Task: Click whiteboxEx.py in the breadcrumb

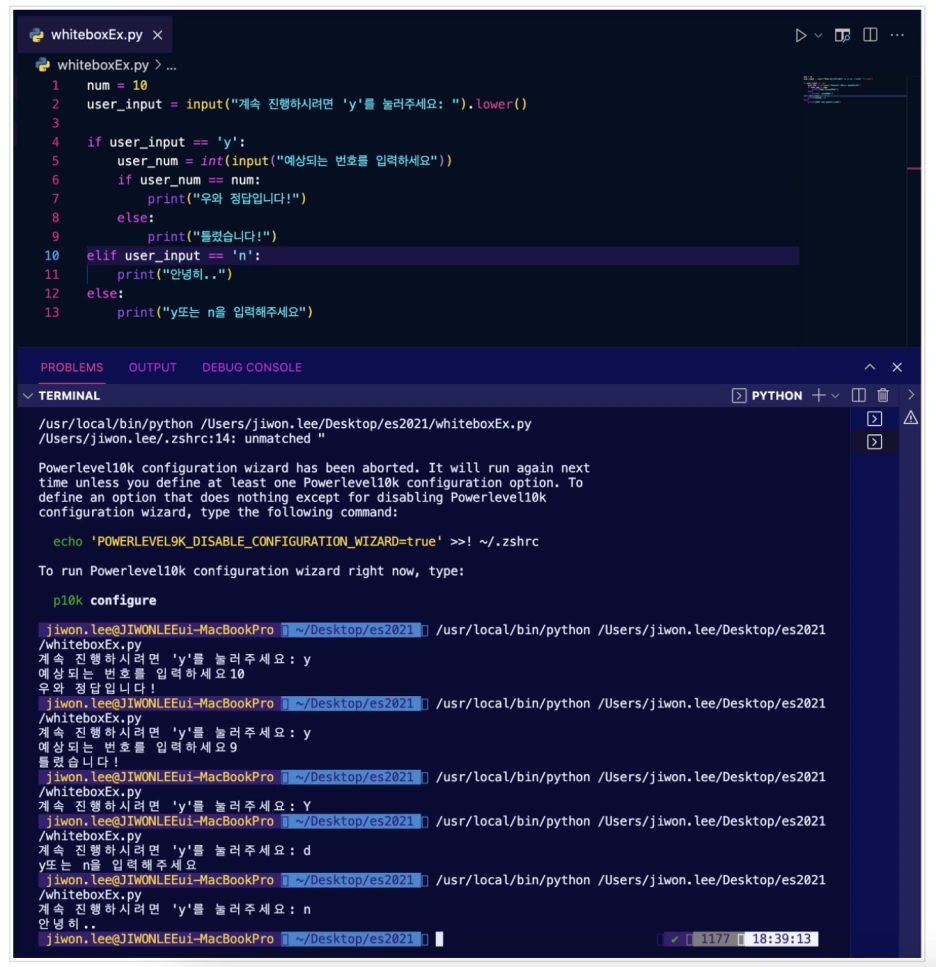Action: point(102,65)
